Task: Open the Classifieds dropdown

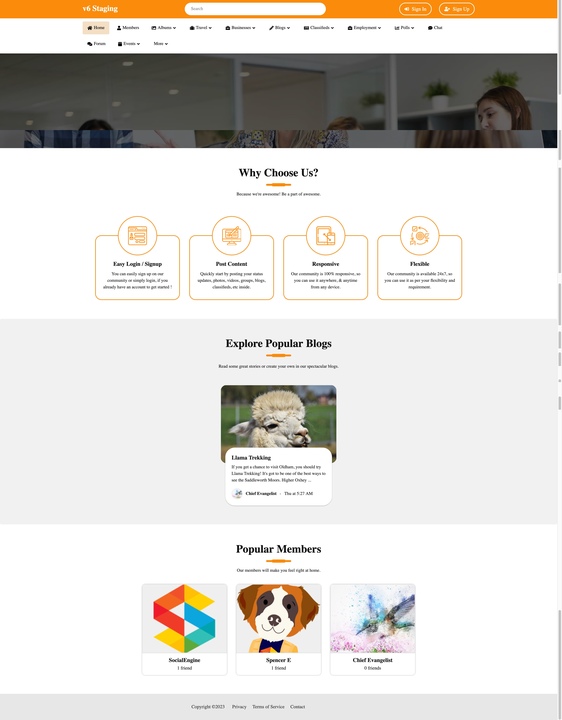Action: coord(319,28)
